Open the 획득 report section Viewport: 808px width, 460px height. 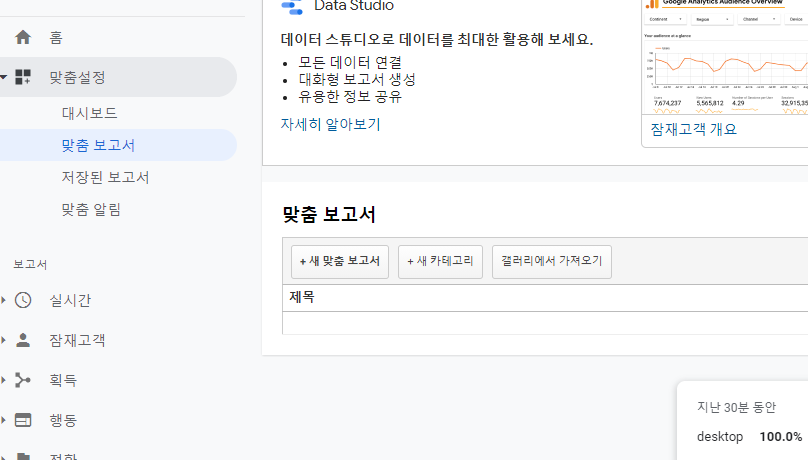coord(63,380)
